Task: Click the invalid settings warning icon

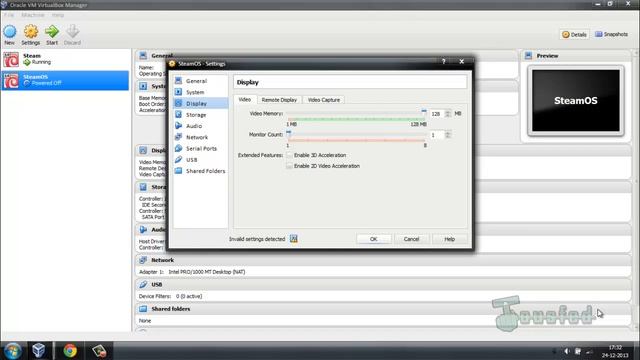Action: (x=293, y=239)
